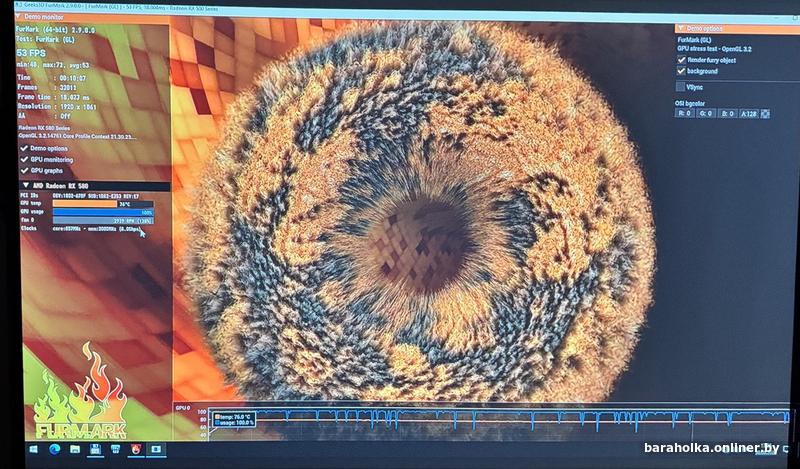Screen dimensions: 800x469
Task: Open File Explorer from the taskbar
Action: pyautogui.click(x=75, y=450)
